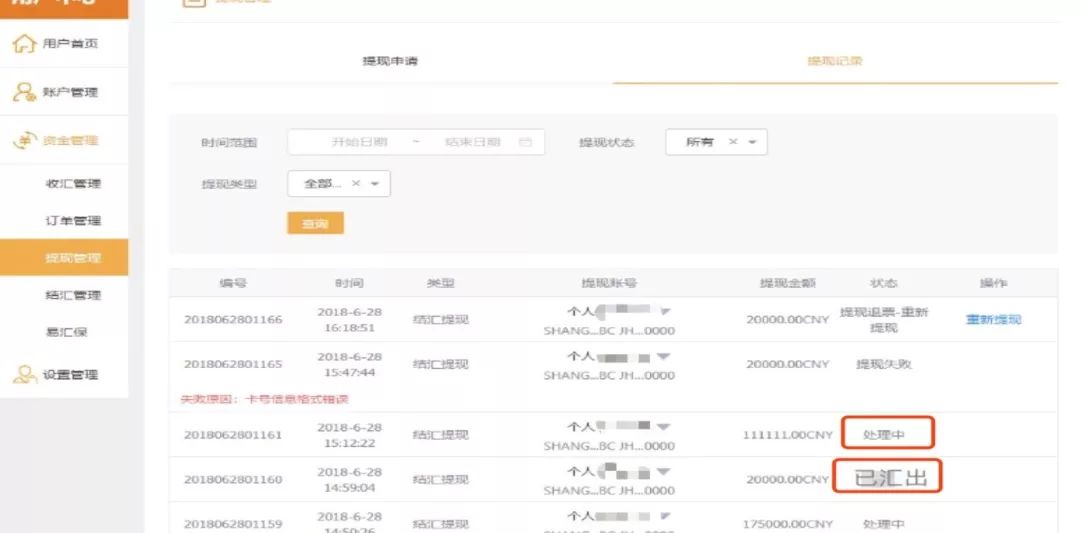Expand account arrow in row 2018062801160
This screenshot has height=533, width=1080.
[663, 472]
